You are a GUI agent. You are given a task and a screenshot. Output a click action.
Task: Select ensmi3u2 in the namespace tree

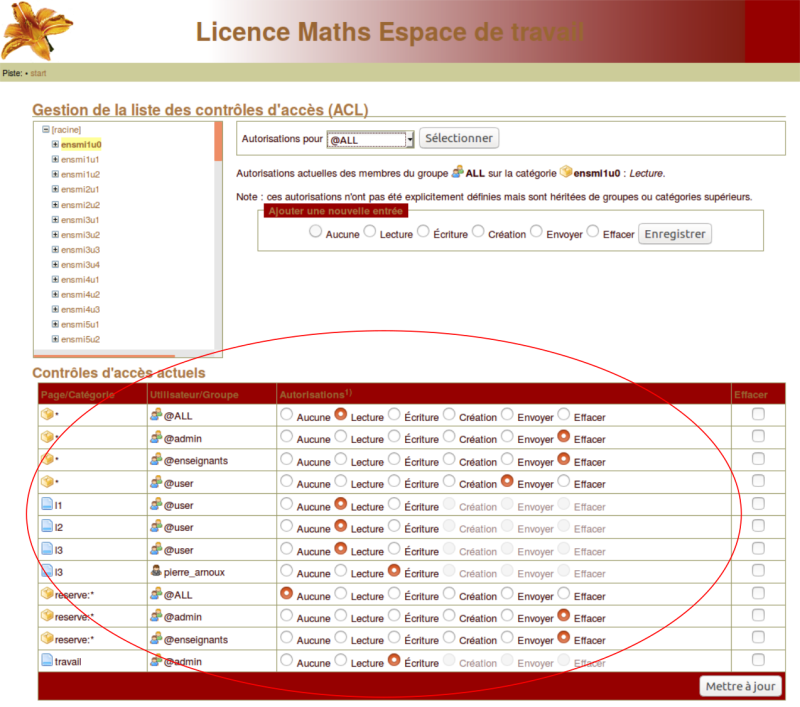pyautogui.click(x=80, y=234)
